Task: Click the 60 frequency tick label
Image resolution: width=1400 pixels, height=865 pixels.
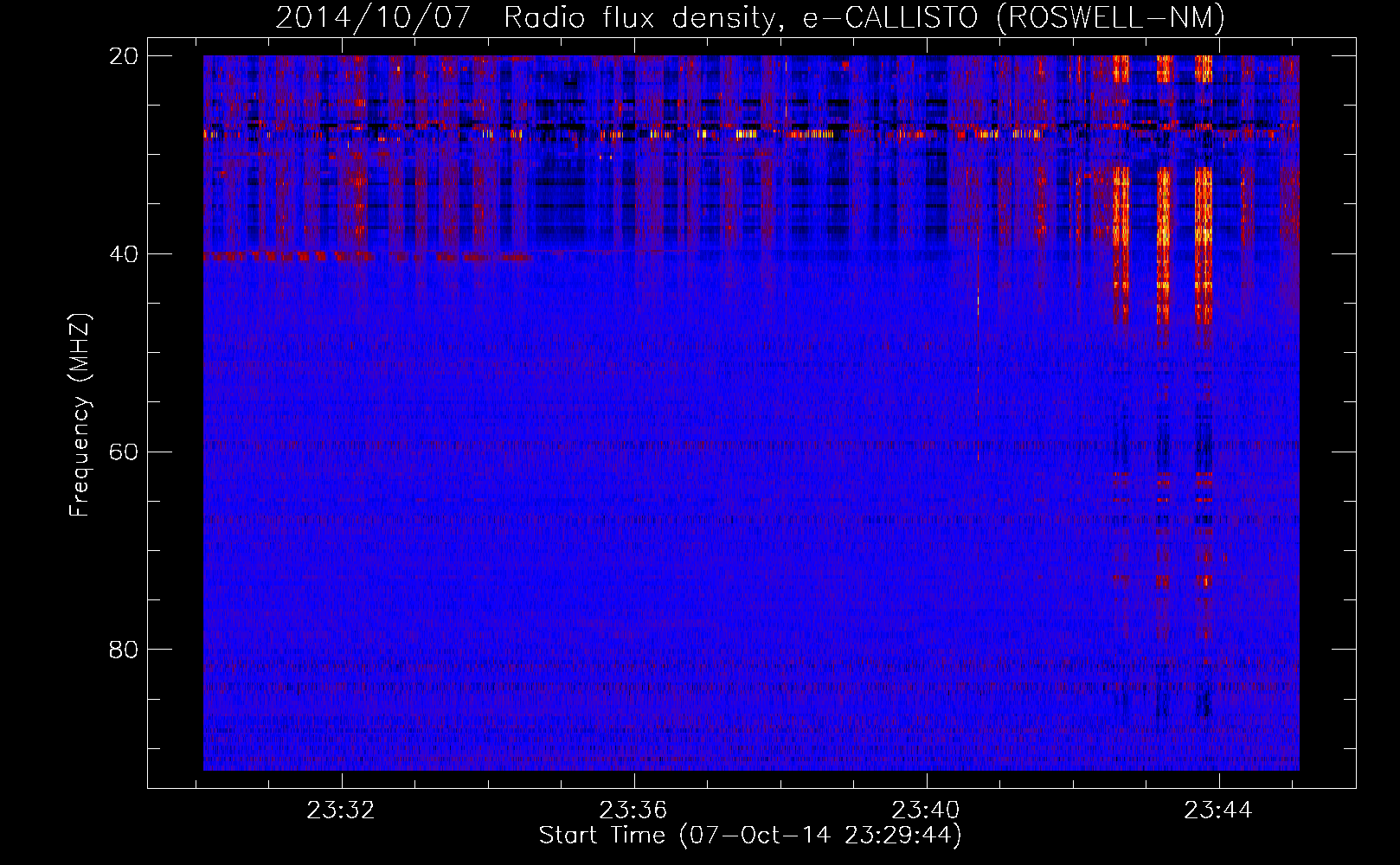Action: click(124, 452)
